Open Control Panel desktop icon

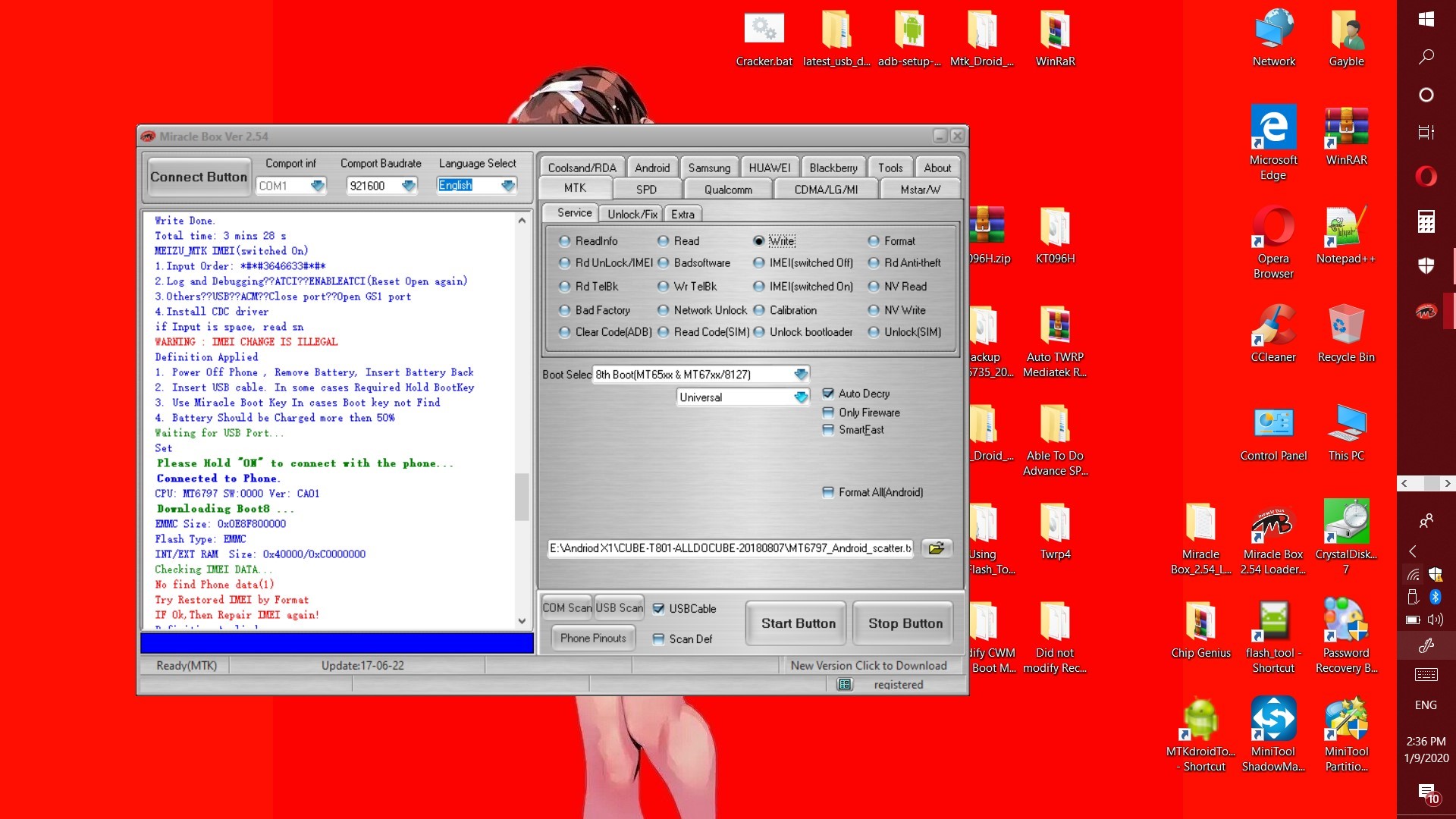click(x=1274, y=432)
